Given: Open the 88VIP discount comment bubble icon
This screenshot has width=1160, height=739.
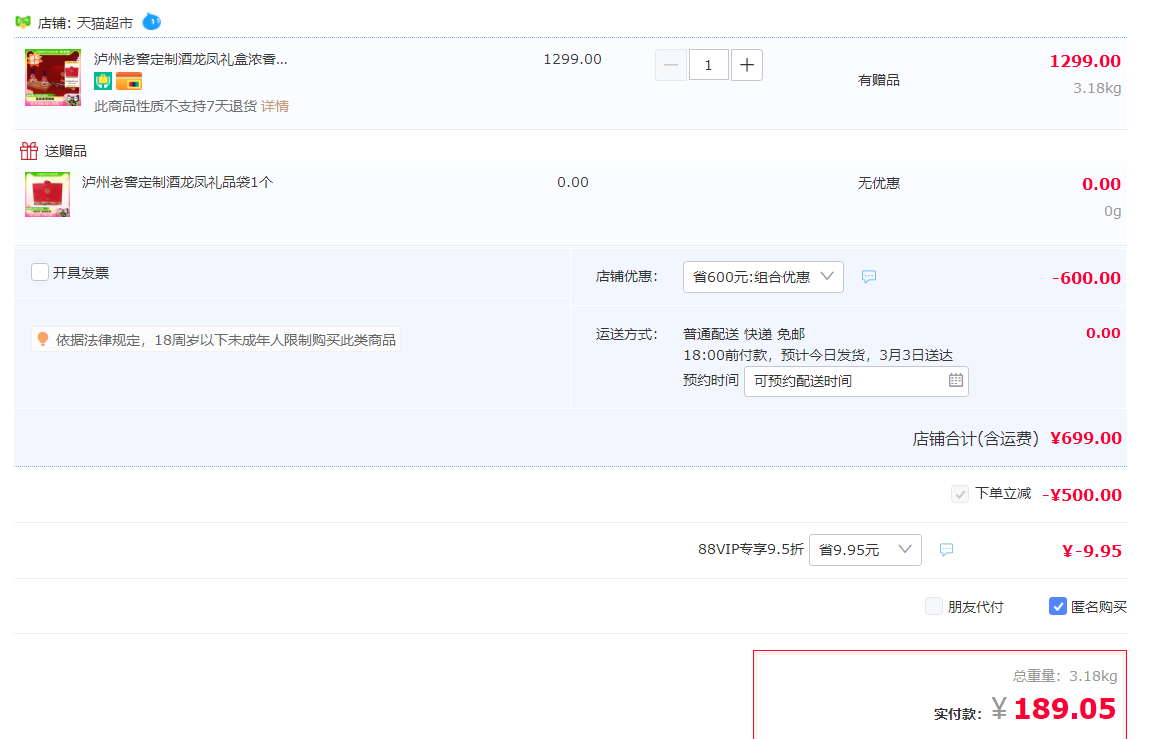Looking at the screenshot, I should click(x=946, y=550).
